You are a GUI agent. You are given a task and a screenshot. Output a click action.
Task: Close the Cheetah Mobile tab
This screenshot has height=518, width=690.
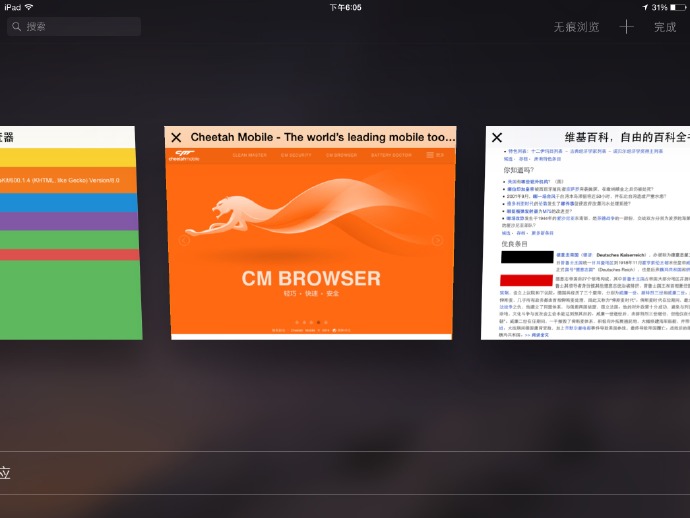click(x=176, y=138)
